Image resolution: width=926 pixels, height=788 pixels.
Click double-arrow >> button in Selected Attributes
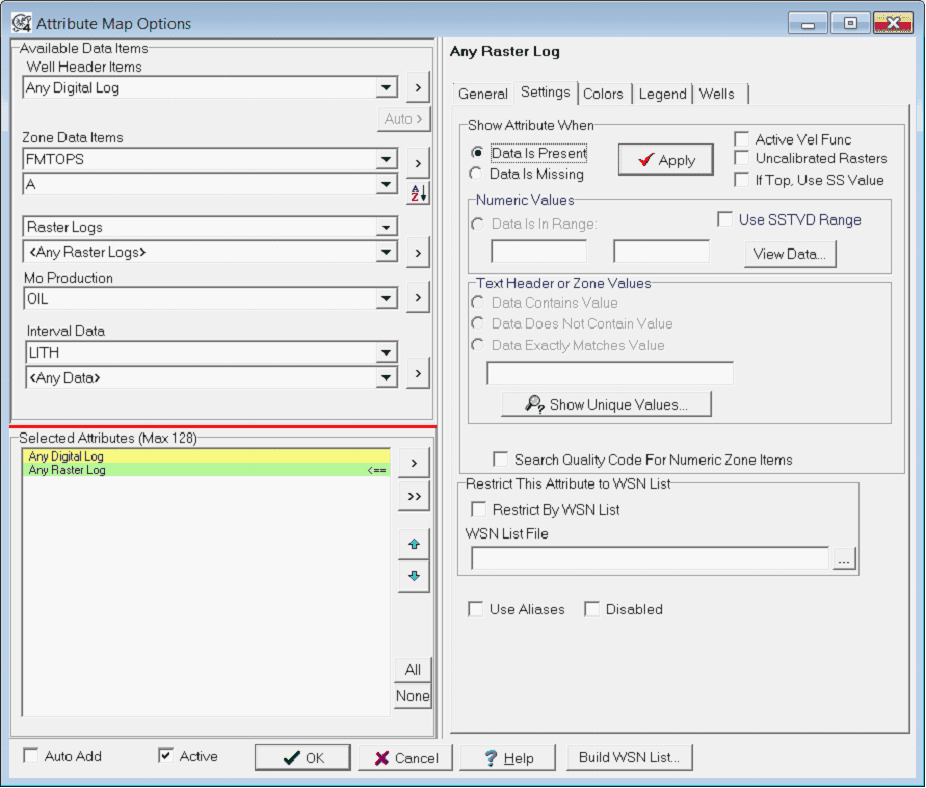point(413,495)
